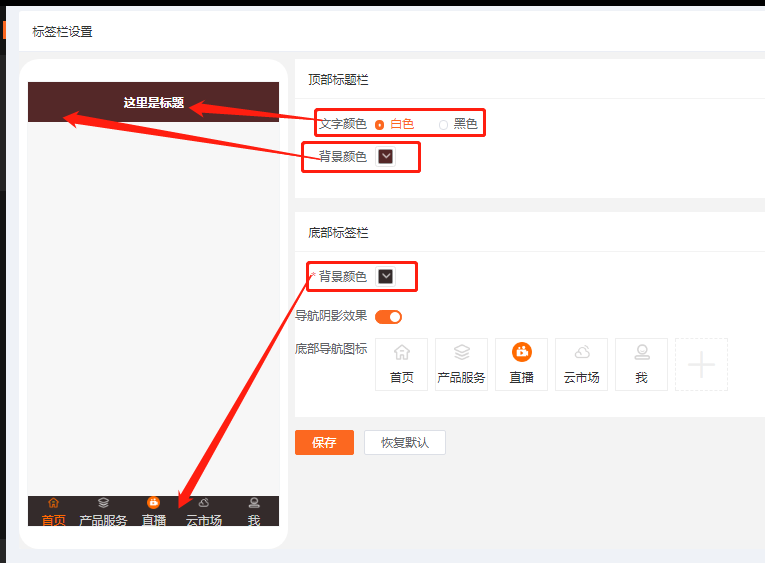Select 黑色 text color radio button
The width and height of the screenshot is (765, 563).
(443, 125)
